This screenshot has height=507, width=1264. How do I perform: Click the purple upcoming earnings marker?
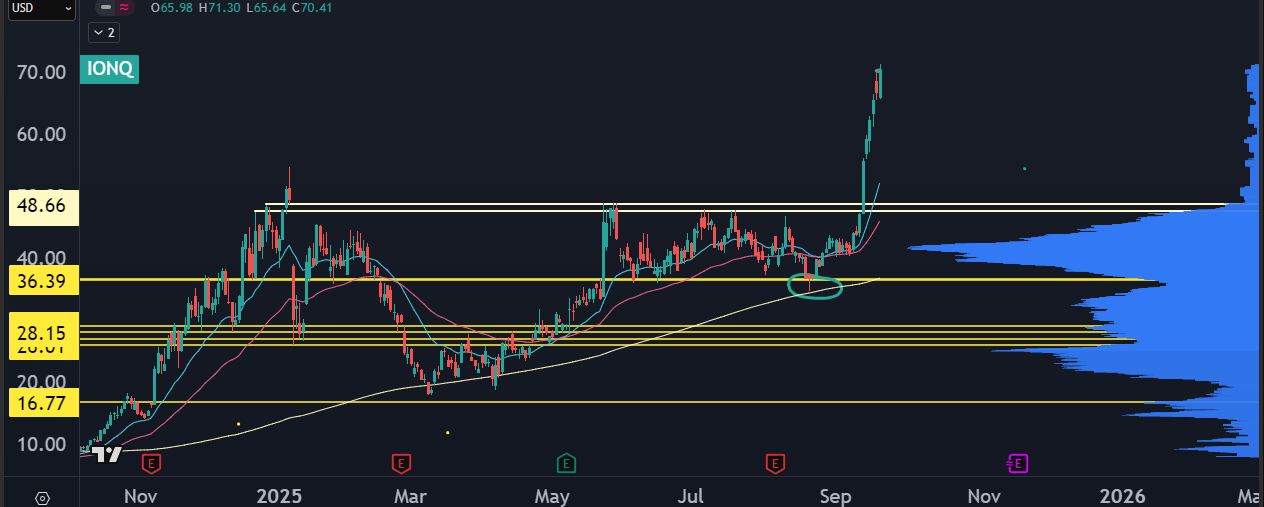coord(1018,463)
